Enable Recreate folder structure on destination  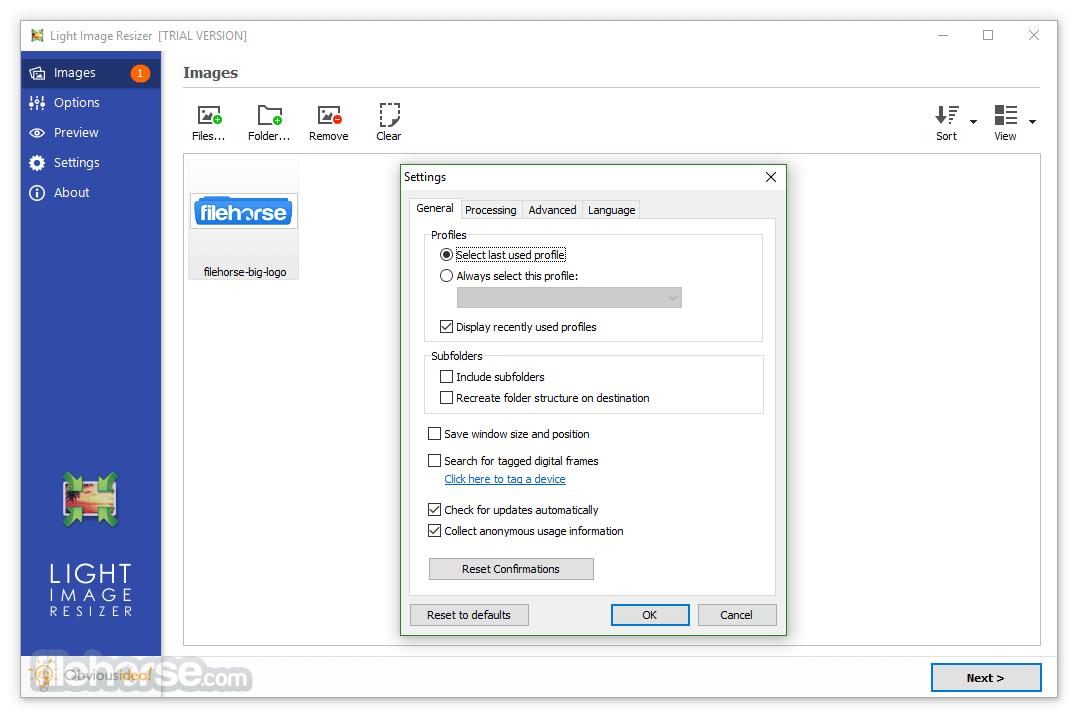pyautogui.click(x=446, y=398)
